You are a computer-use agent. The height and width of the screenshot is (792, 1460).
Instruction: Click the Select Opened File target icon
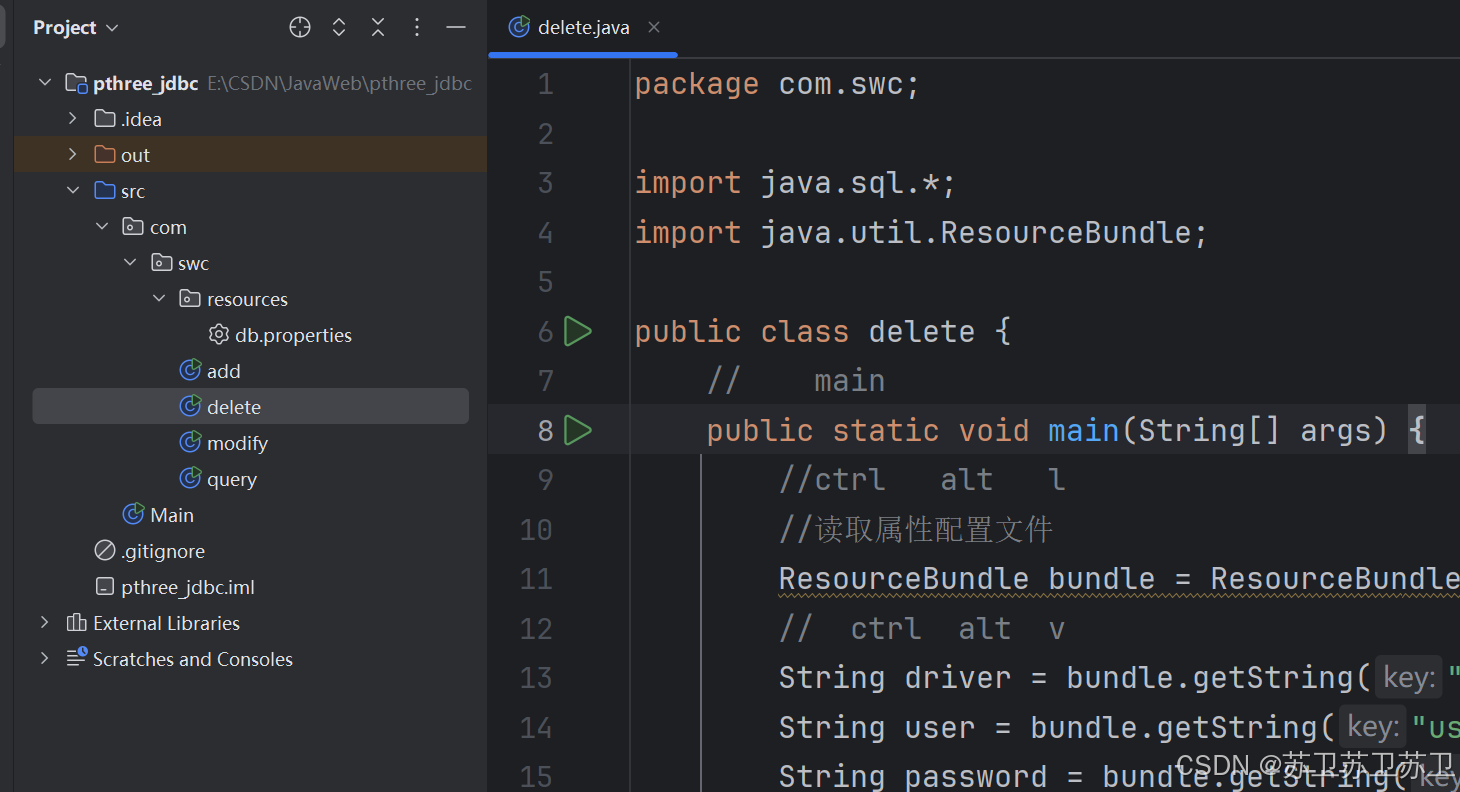pyautogui.click(x=300, y=27)
